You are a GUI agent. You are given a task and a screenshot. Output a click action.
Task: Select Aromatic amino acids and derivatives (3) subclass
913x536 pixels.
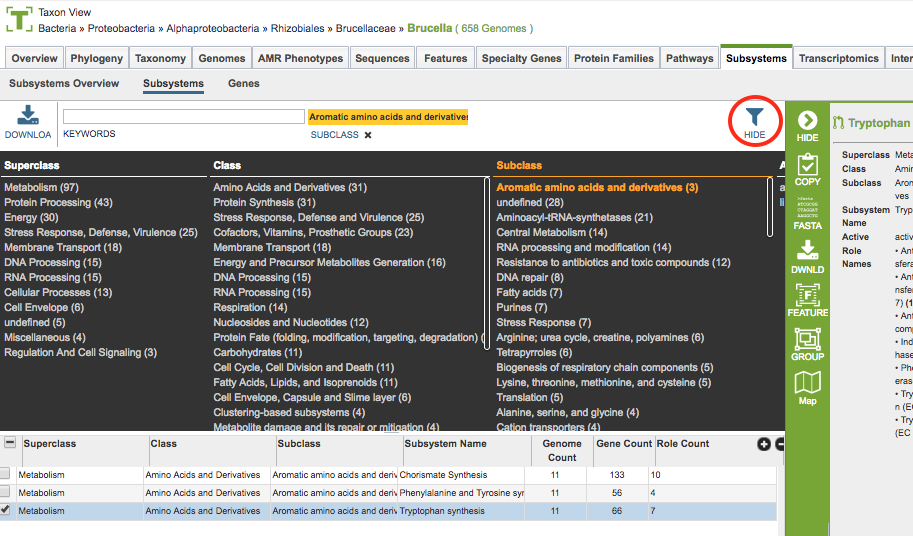(x=597, y=187)
